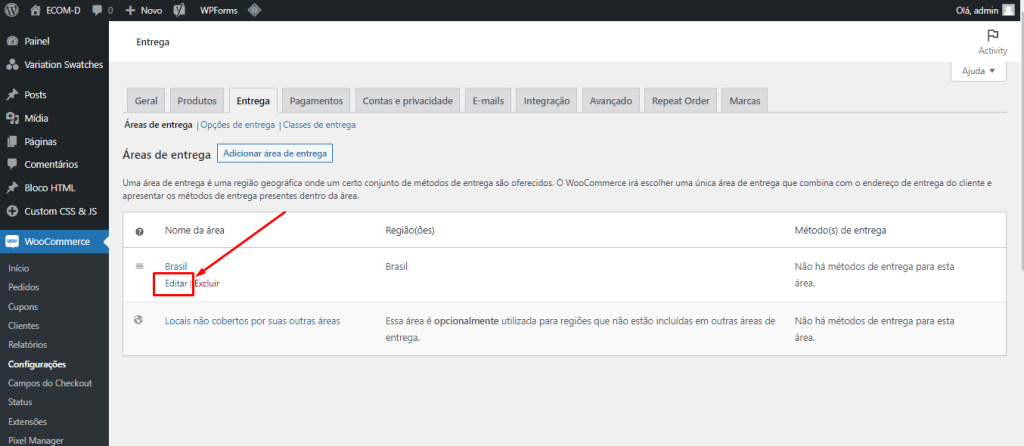Click the Região(ões) column header

click(x=410, y=231)
